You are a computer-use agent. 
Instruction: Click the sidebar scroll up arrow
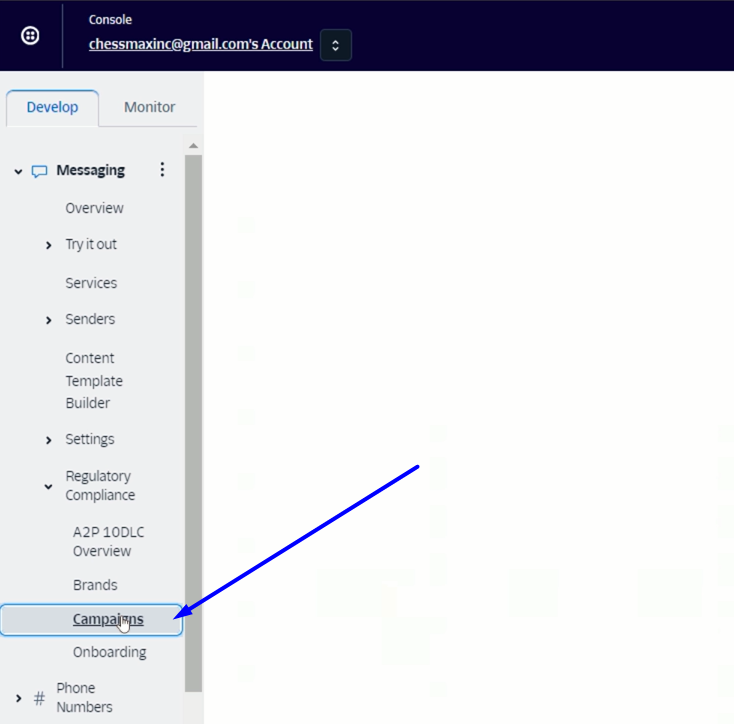193,146
